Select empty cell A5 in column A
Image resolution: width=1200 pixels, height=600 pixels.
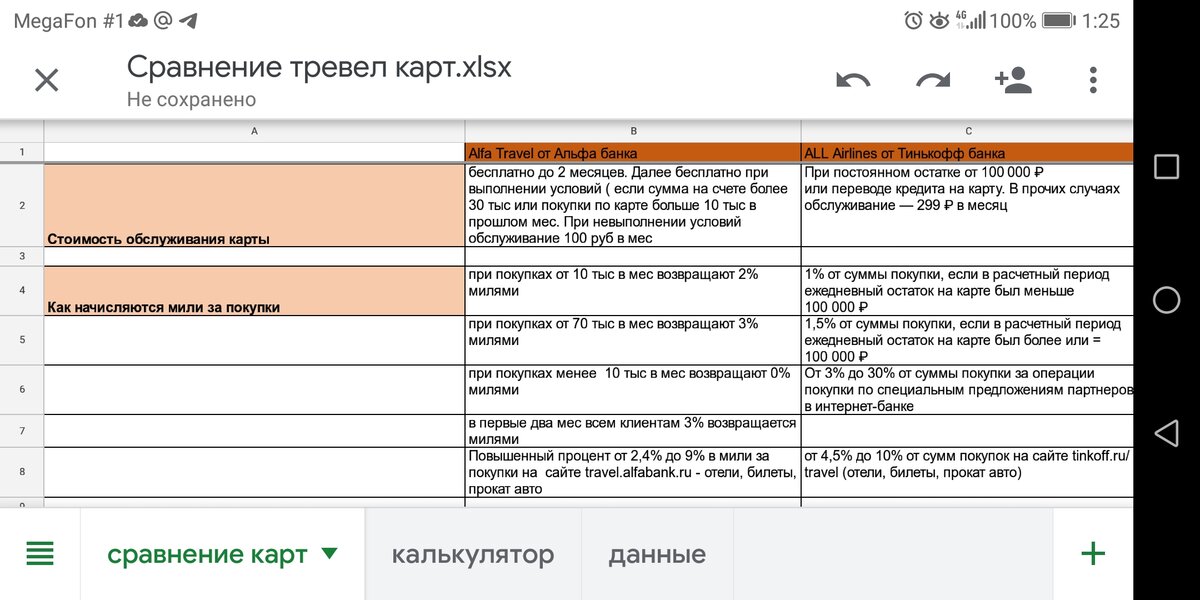point(254,341)
